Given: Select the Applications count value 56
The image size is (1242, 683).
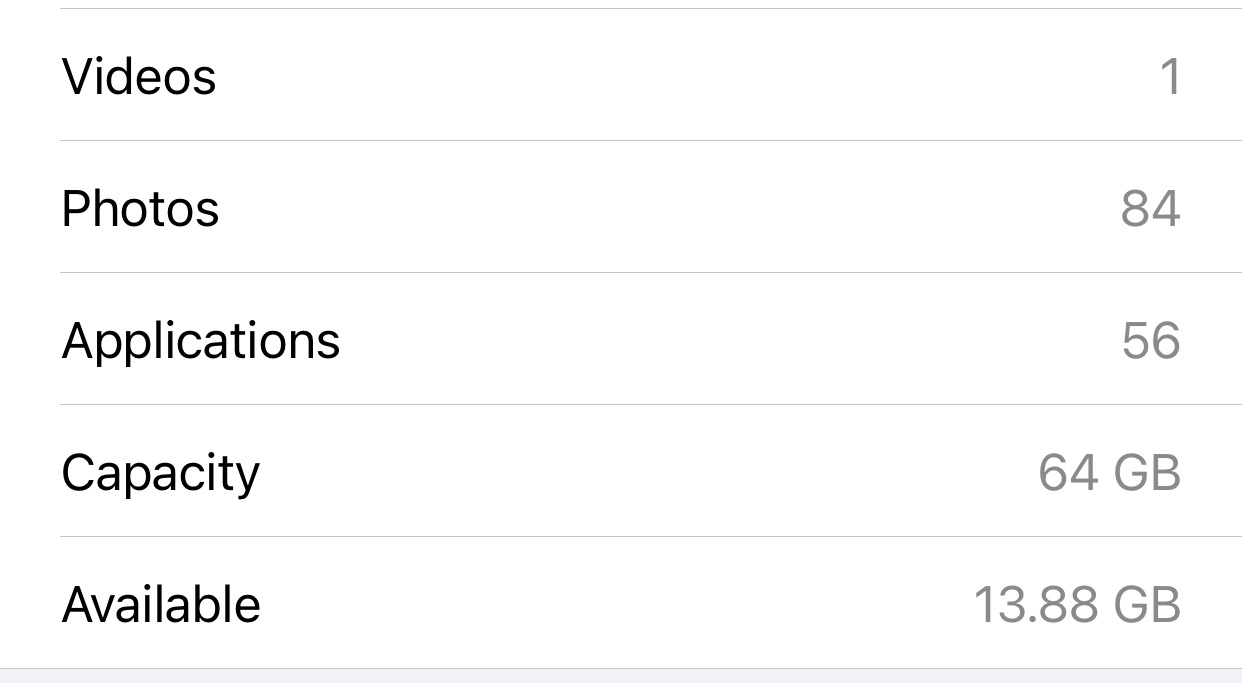Looking at the screenshot, I should click(x=1151, y=341).
